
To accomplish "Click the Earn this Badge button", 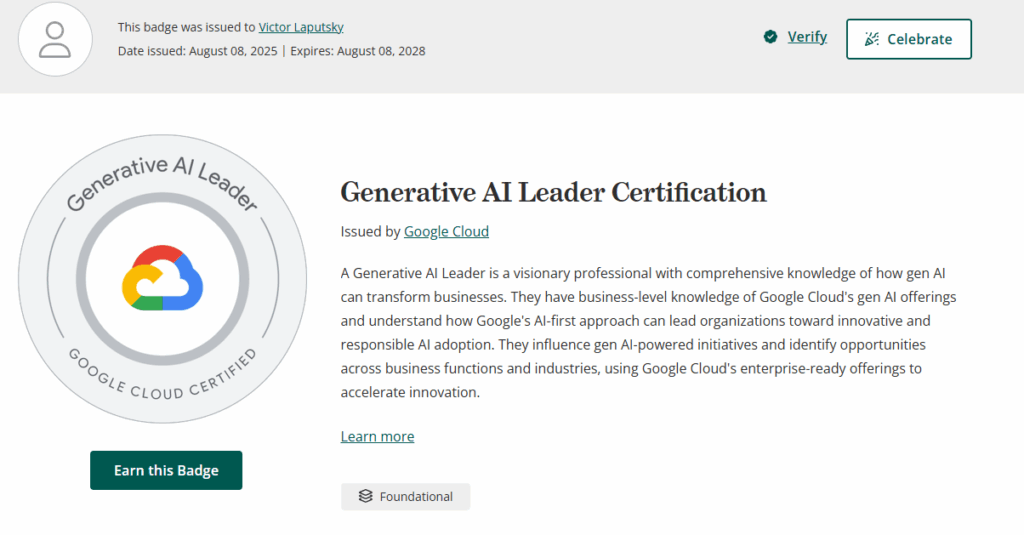I will (x=166, y=470).
